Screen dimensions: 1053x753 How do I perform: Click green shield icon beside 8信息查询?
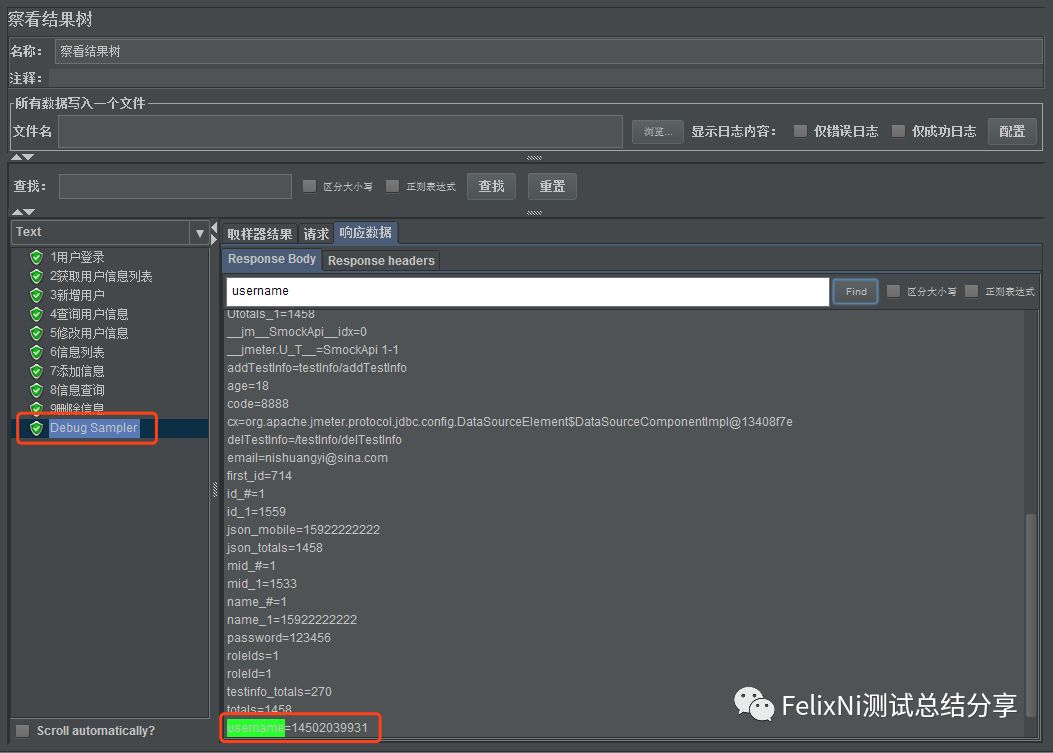(36, 390)
